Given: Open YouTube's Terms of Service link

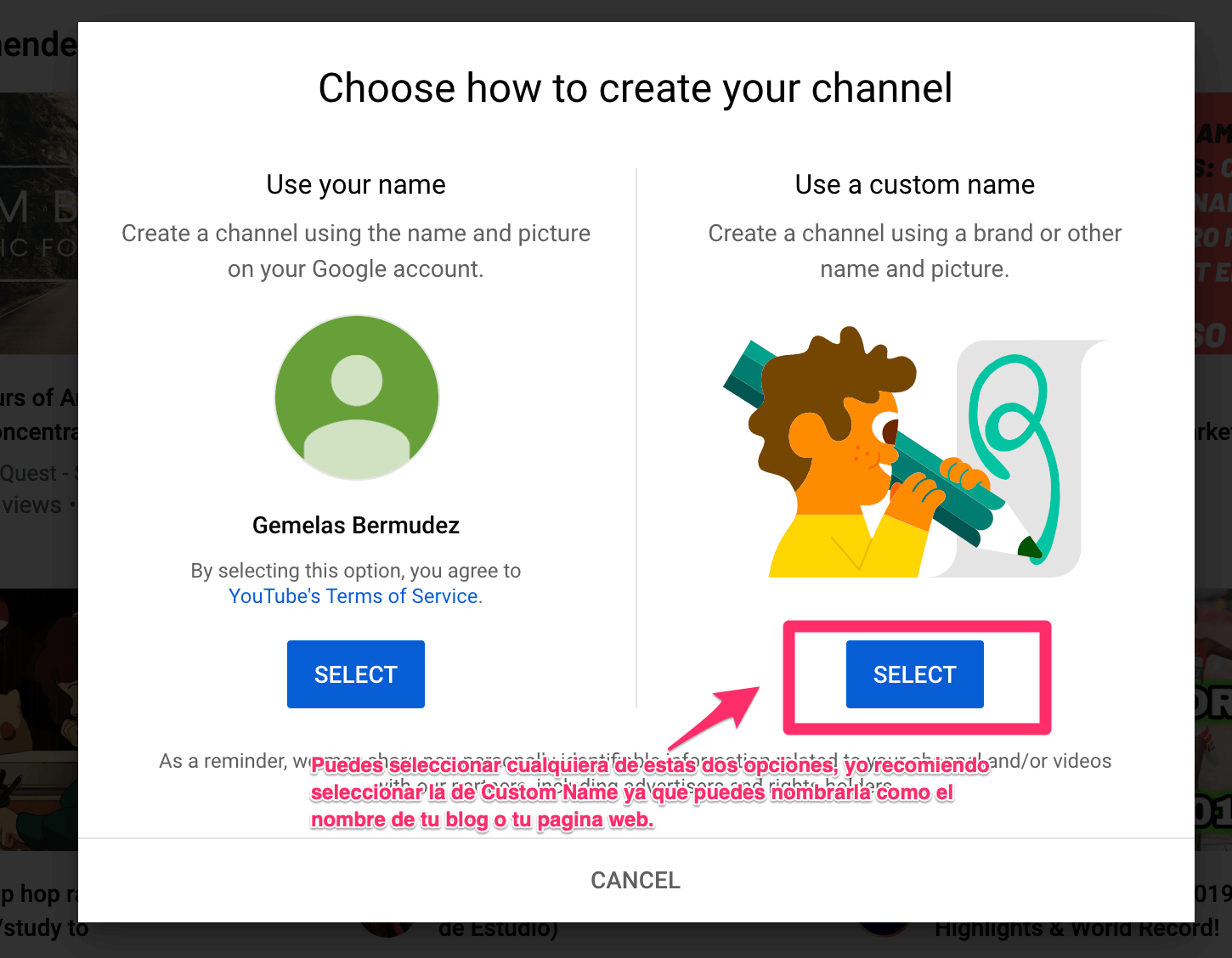Looking at the screenshot, I should click(x=353, y=596).
